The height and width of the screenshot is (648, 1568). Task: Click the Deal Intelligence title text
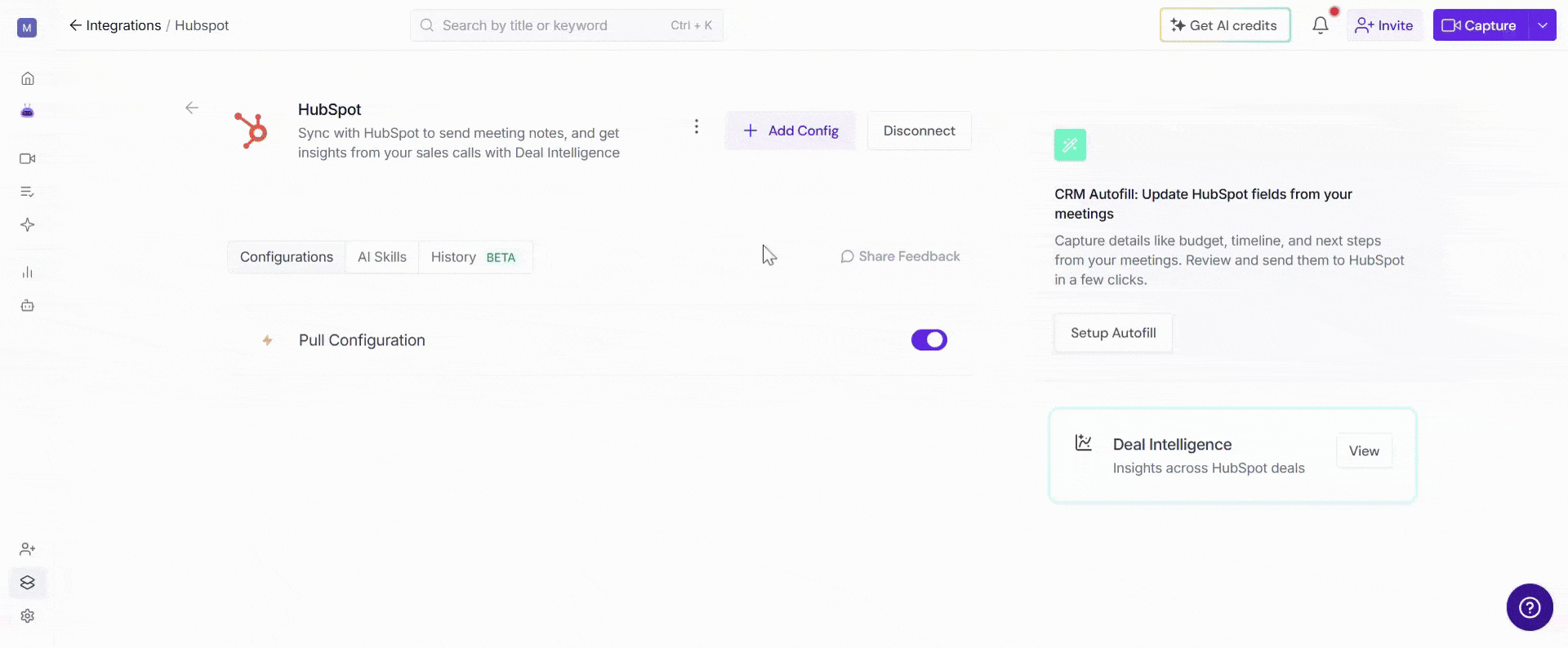tap(1172, 444)
